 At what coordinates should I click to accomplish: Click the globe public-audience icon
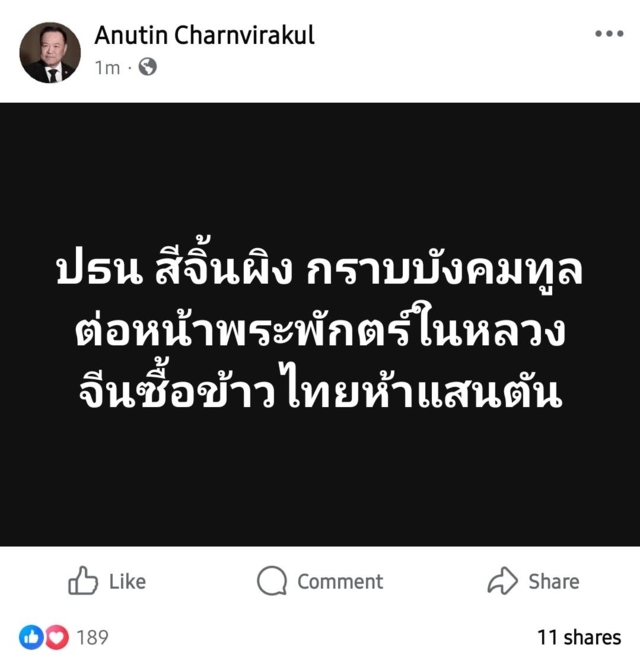point(148,67)
